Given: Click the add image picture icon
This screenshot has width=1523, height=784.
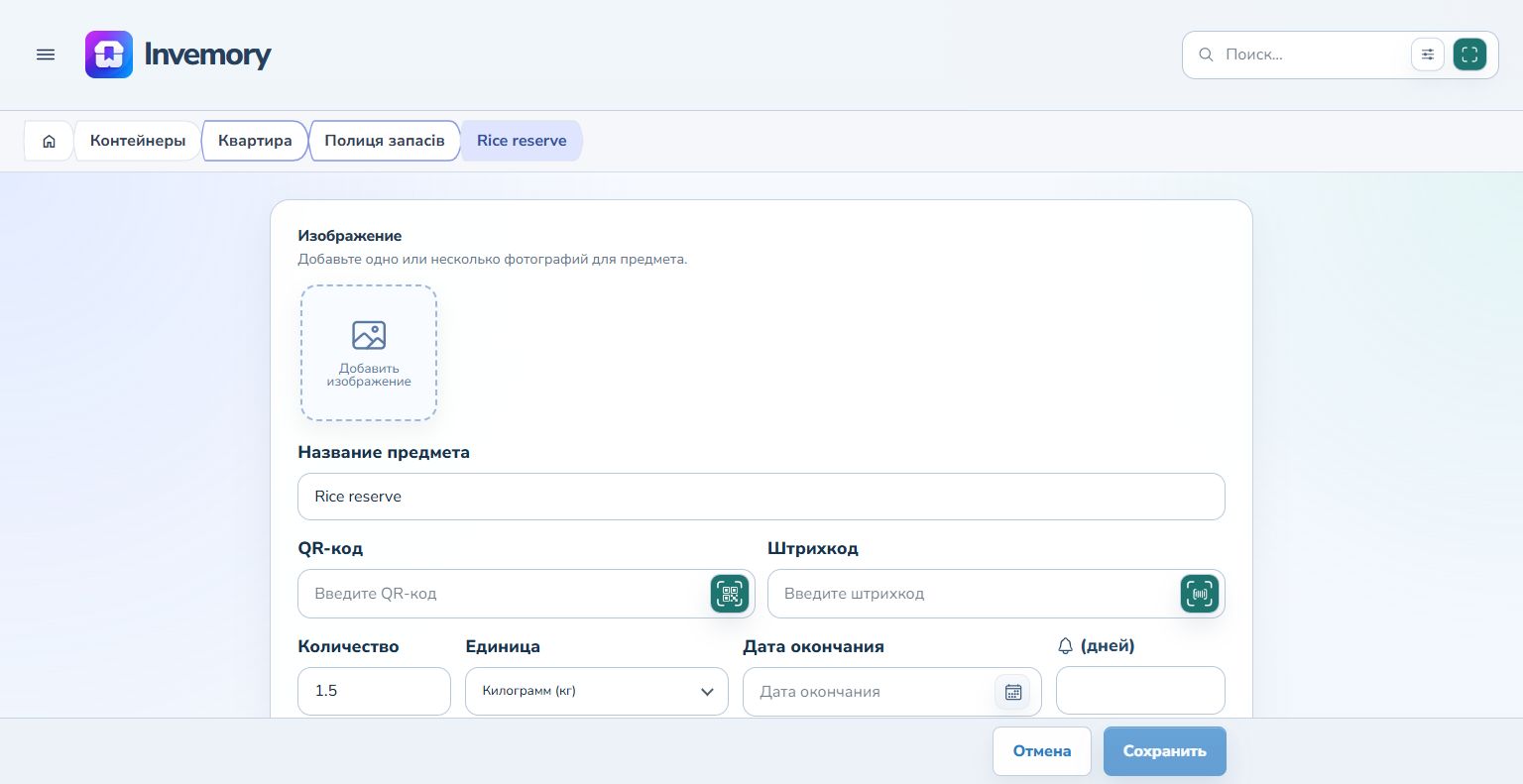Looking at the screenshot, I should [369, 335].
